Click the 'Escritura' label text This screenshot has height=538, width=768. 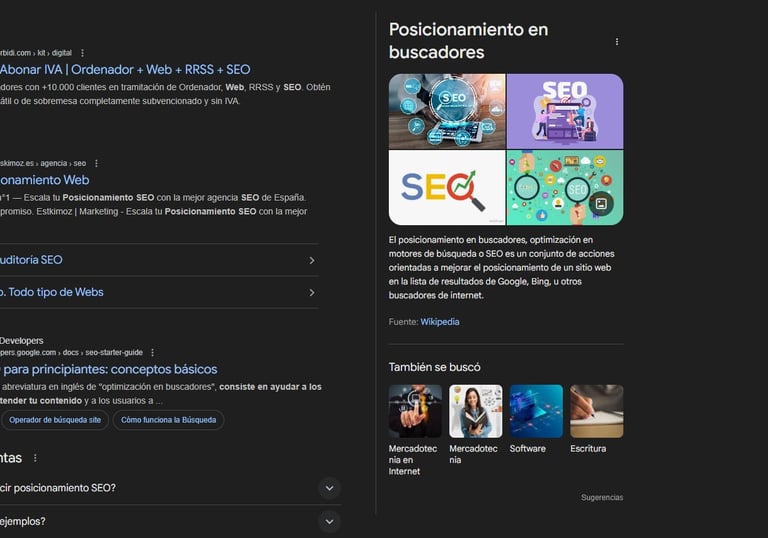[588, 448]
